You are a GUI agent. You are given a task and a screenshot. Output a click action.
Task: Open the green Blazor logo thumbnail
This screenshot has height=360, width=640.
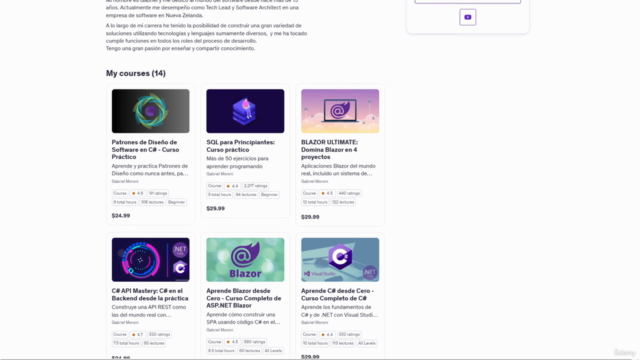[x=245, y=260]
